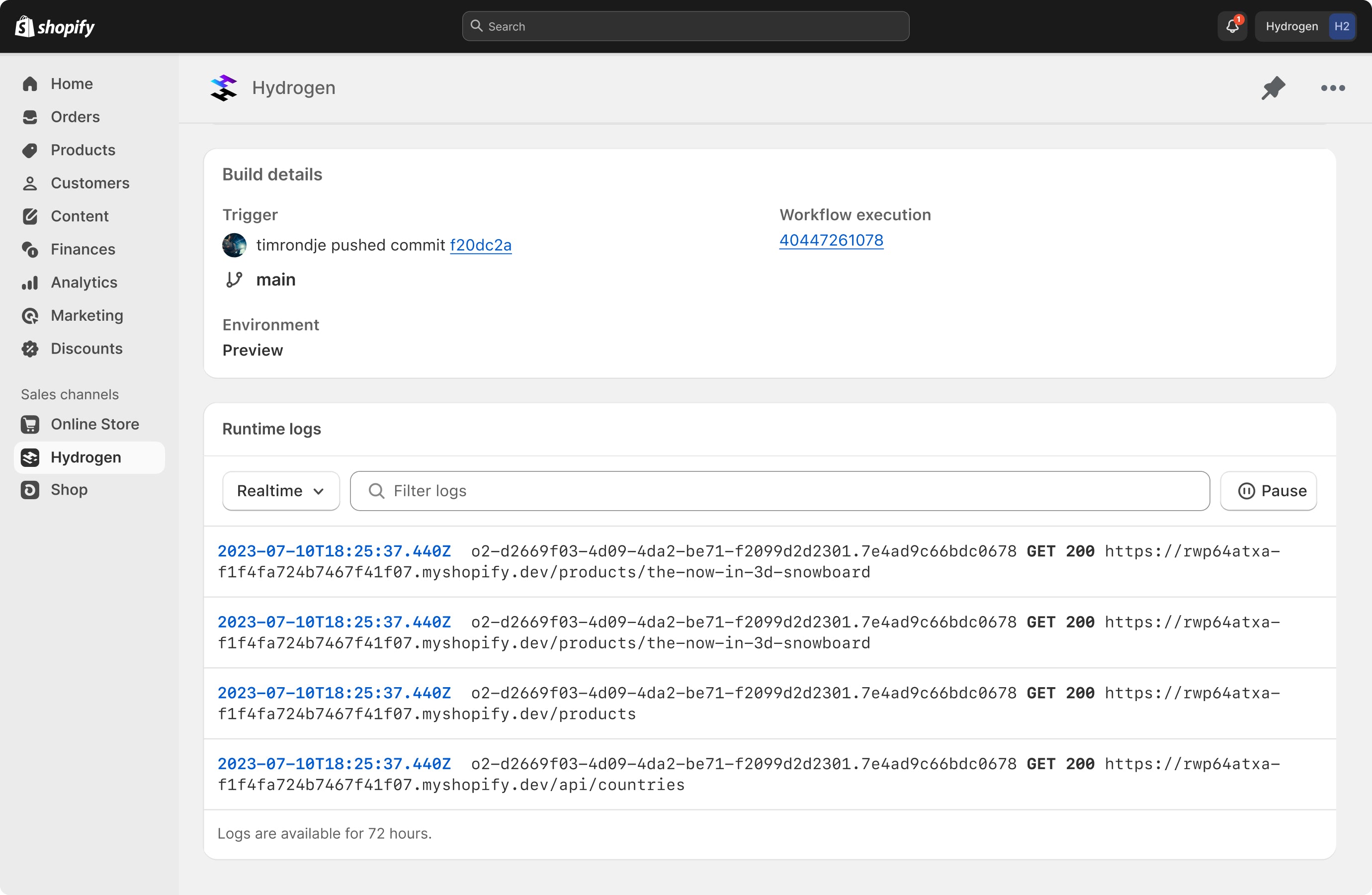The image size is (1372, 895).
Task: Click the top Search field
Action: point(686,26)
